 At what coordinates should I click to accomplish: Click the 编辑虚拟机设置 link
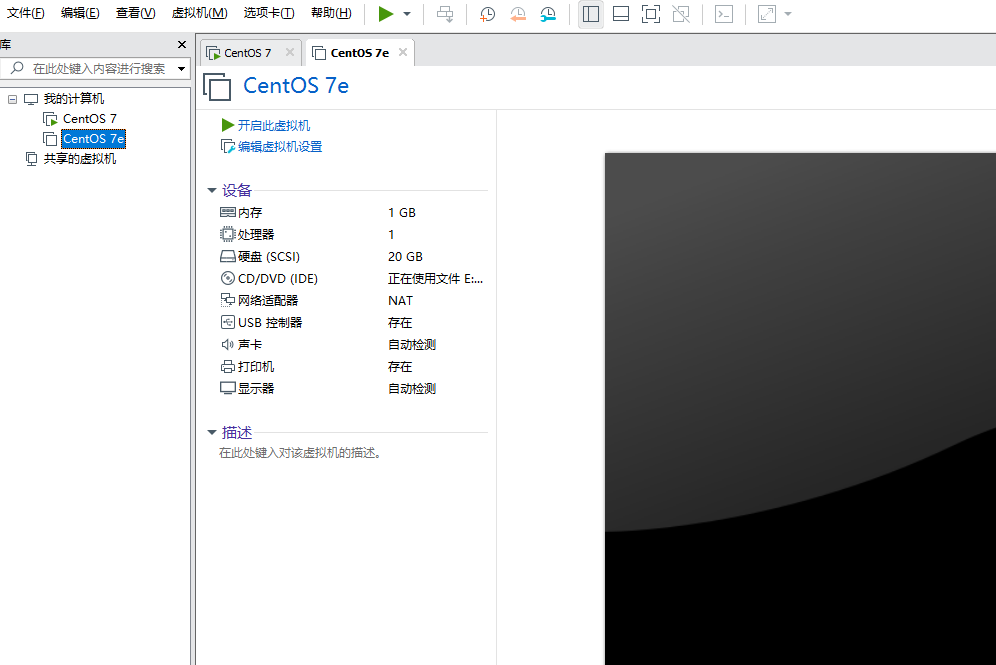point(279,146)
